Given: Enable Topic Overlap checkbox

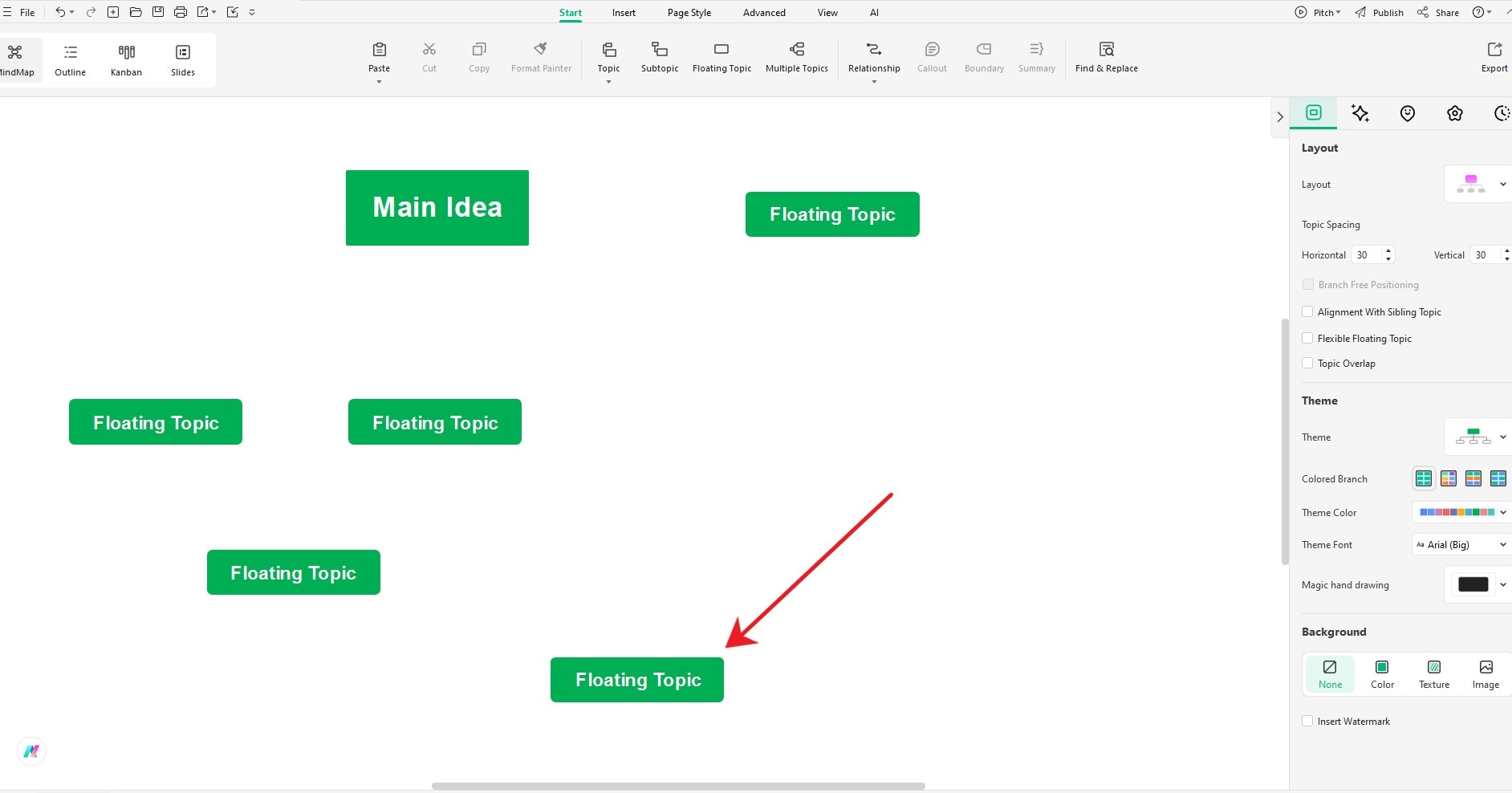Looking at the screenshot, I should pos(1307,363).
